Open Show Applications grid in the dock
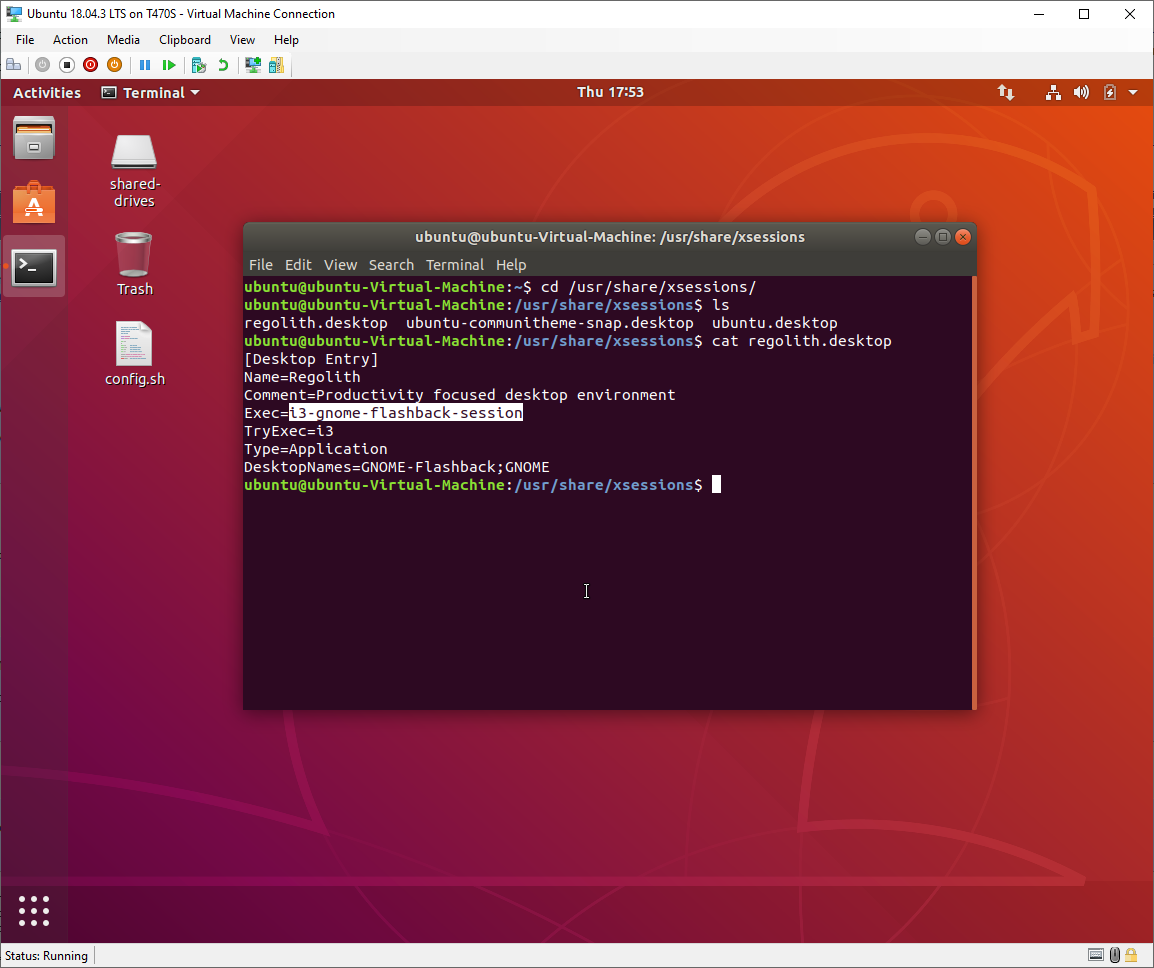1154x968 pixels. coord(33,910)
